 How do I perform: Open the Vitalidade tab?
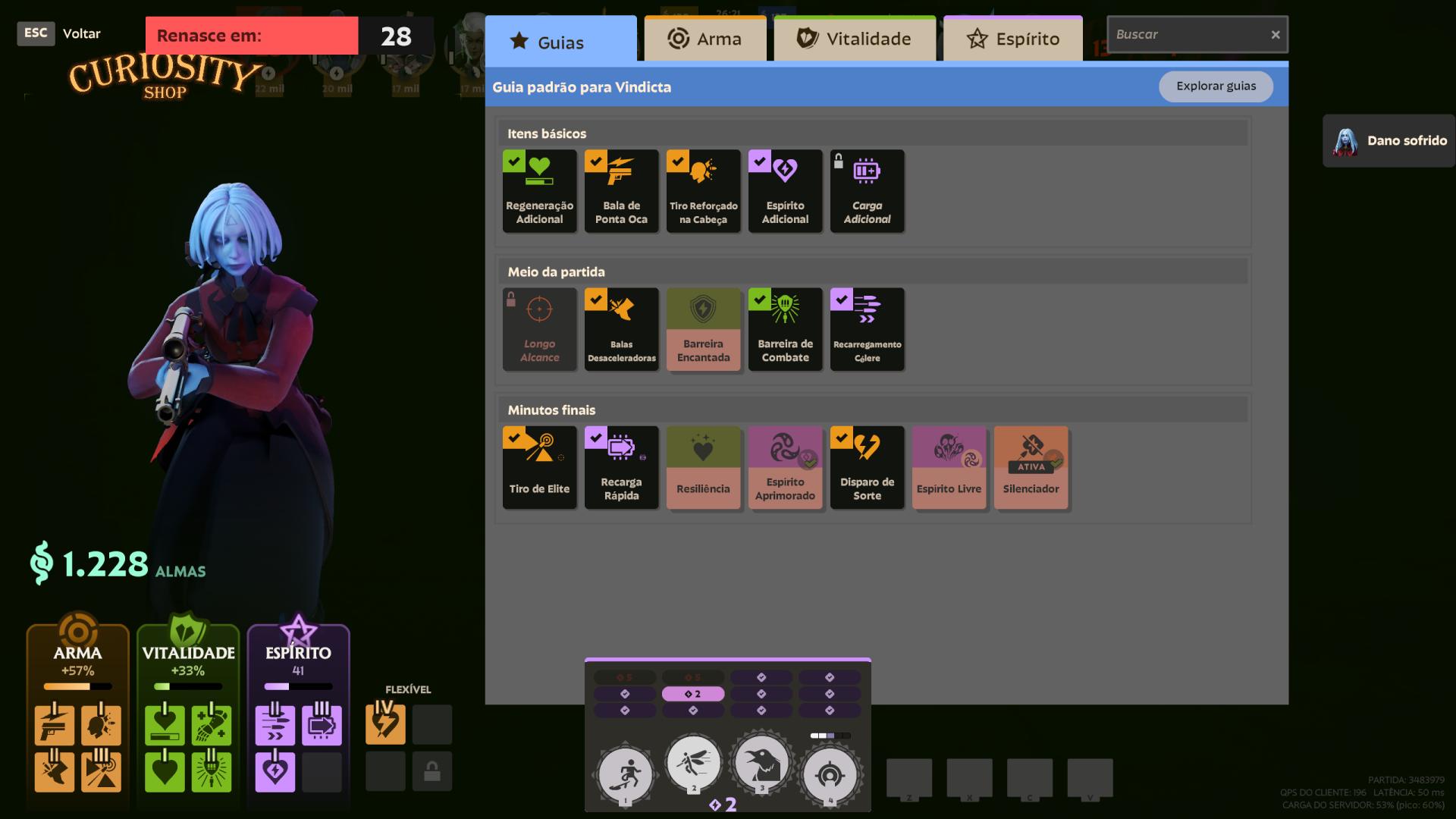(855, 39)
